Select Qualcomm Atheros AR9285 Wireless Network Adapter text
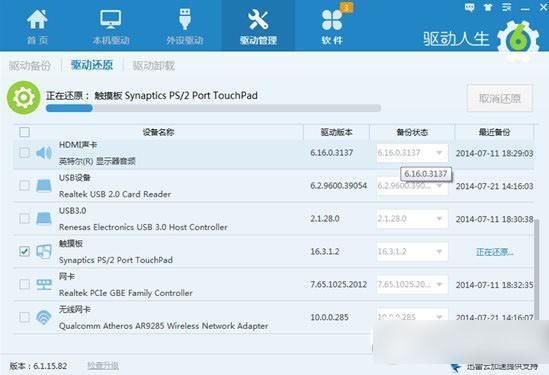The image size is (549, 375). point(164,326)
